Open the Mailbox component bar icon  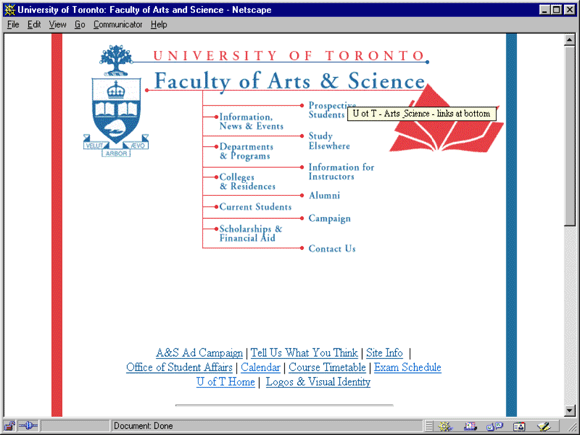(470, 426)
